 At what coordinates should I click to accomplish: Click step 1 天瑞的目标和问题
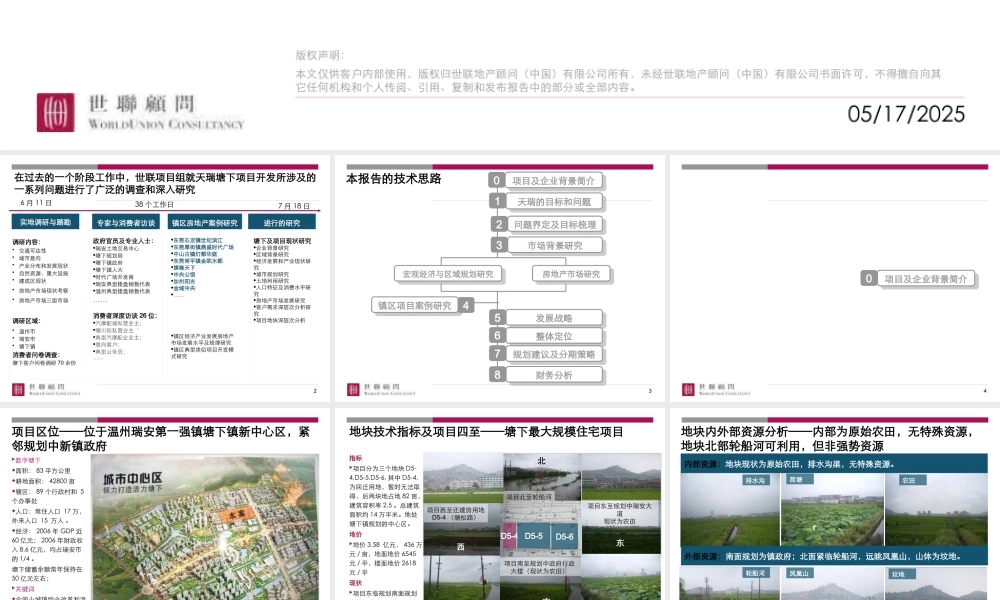point(546,202)
